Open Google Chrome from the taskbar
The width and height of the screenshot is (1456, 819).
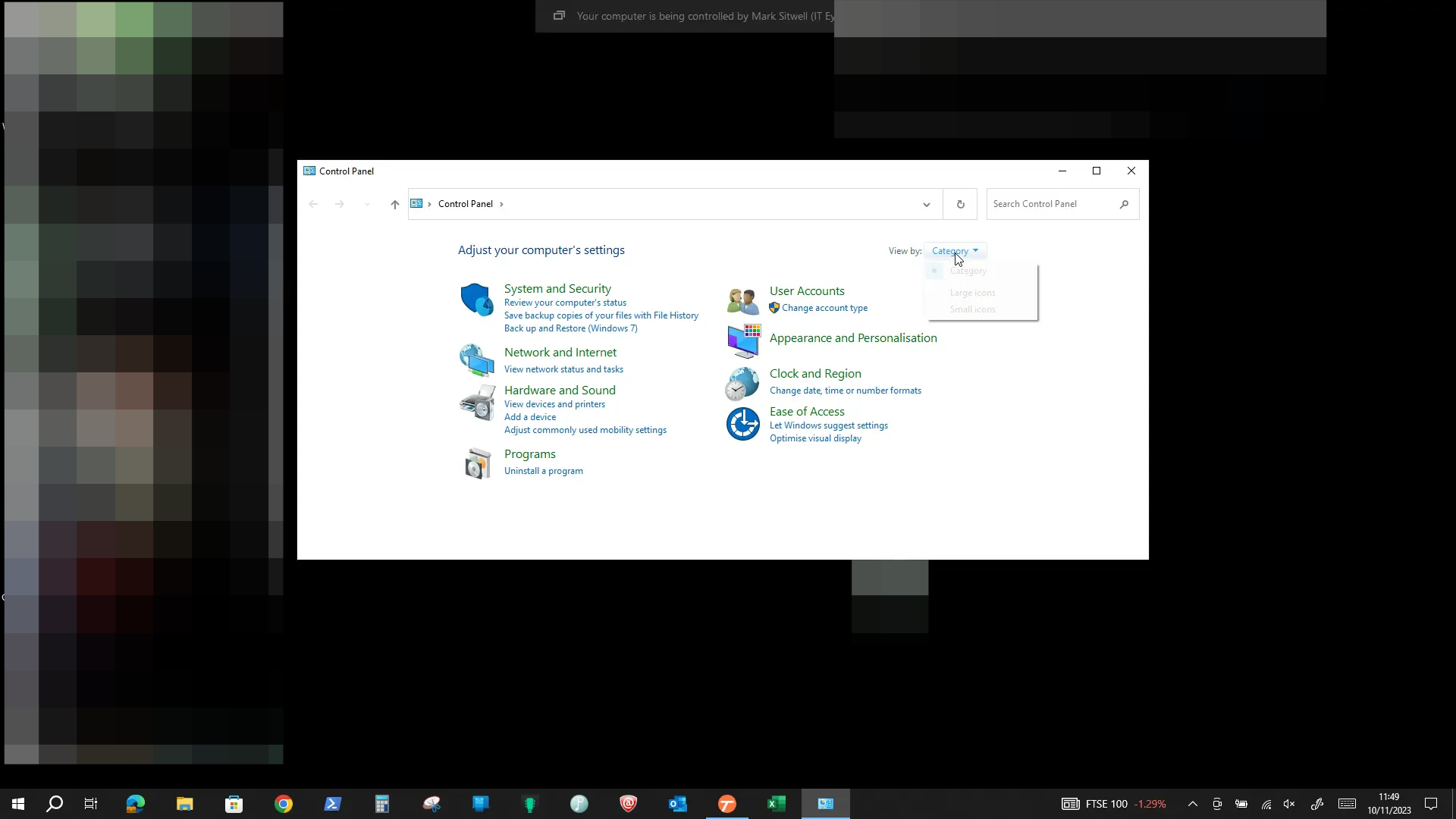pyautogui.click(x=284, y=804)
